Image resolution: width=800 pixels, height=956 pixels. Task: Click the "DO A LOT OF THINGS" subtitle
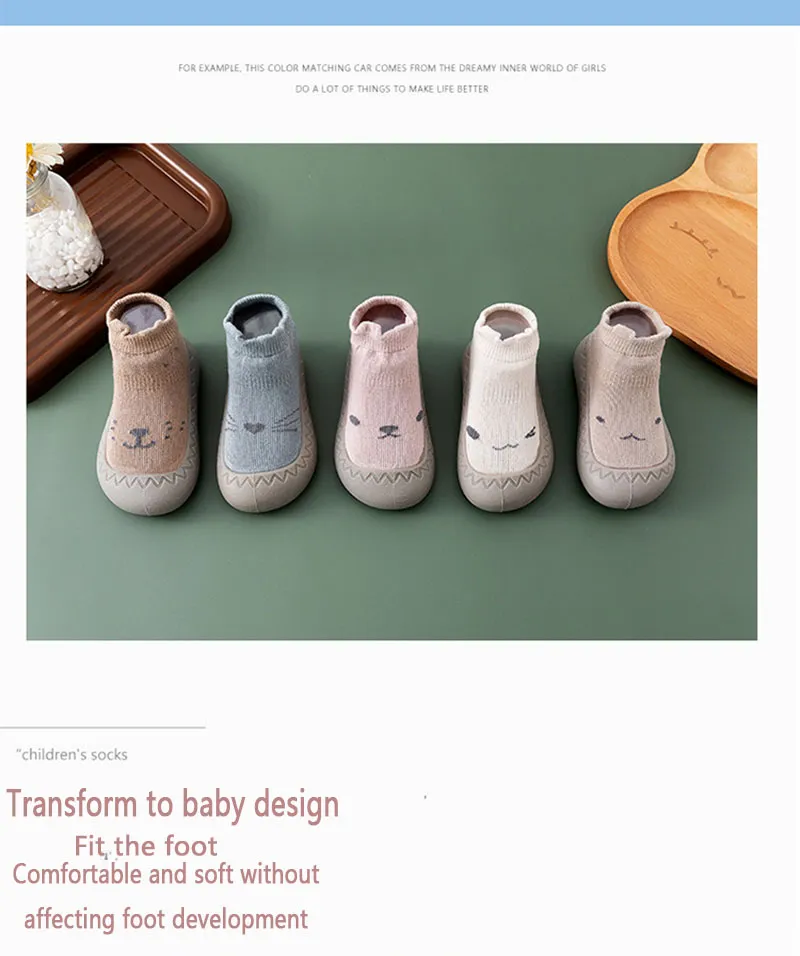coord(392,89)
